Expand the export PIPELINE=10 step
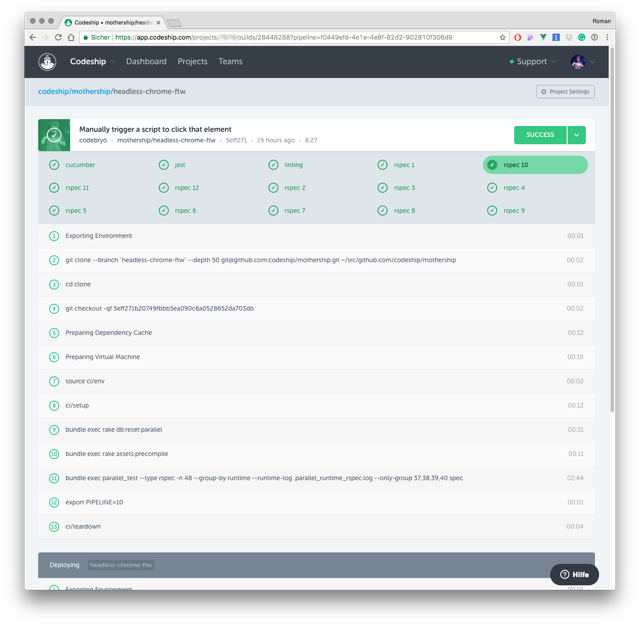 316,502
